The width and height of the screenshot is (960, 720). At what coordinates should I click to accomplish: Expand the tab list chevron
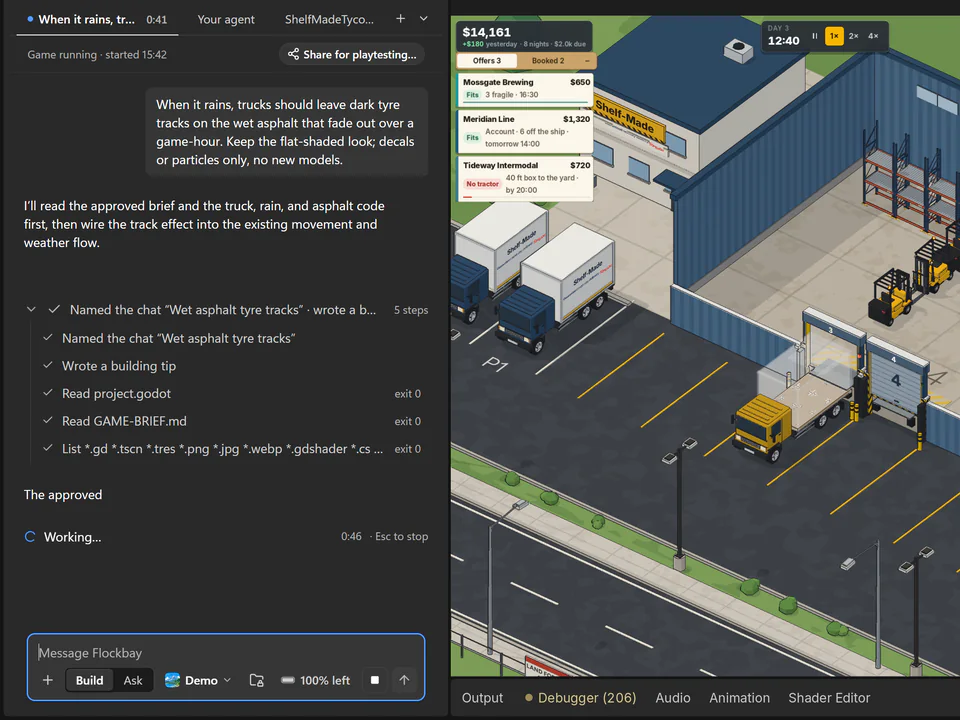424,19
